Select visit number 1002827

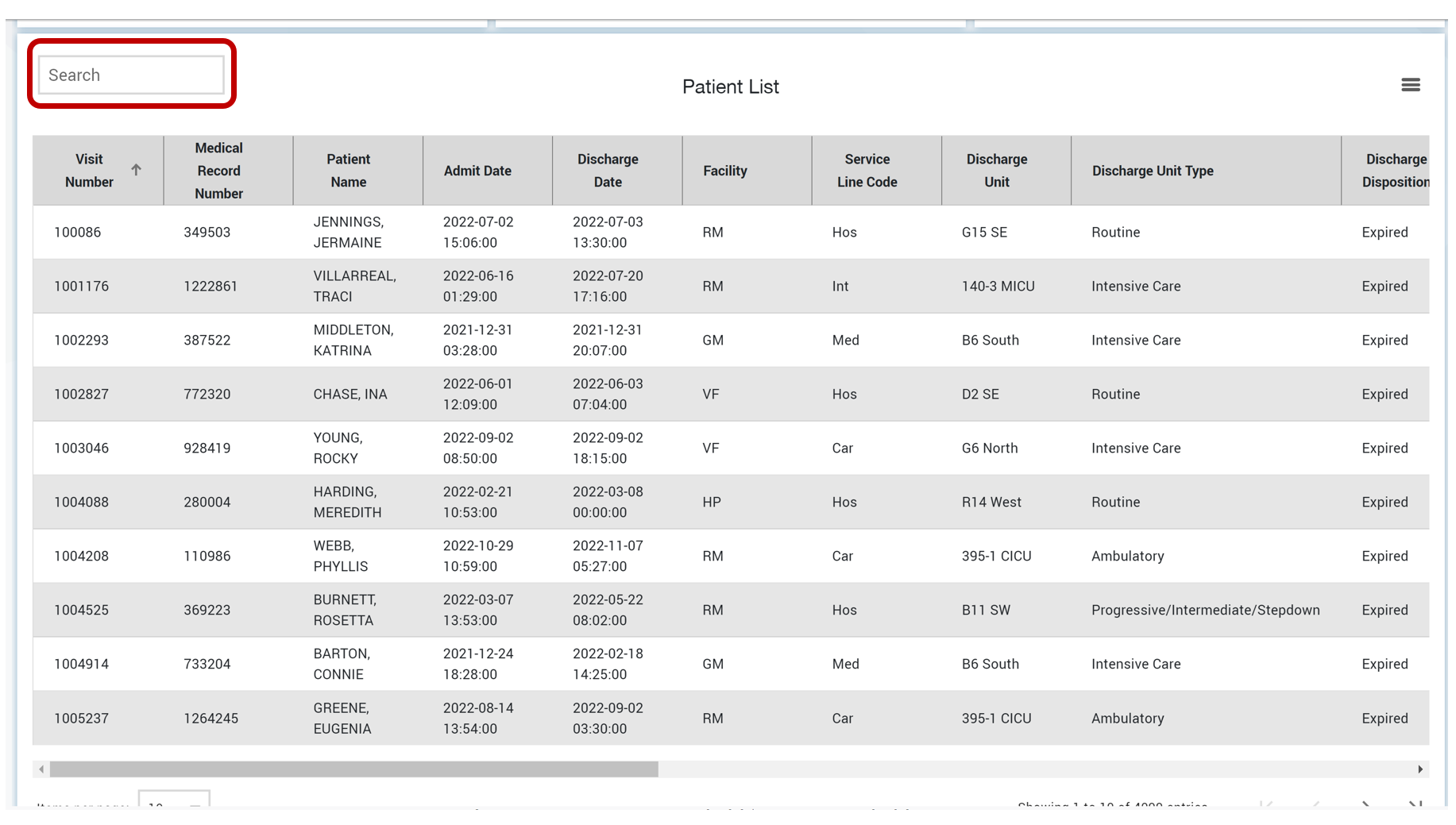pyautogui.click(x=82, y=395)
